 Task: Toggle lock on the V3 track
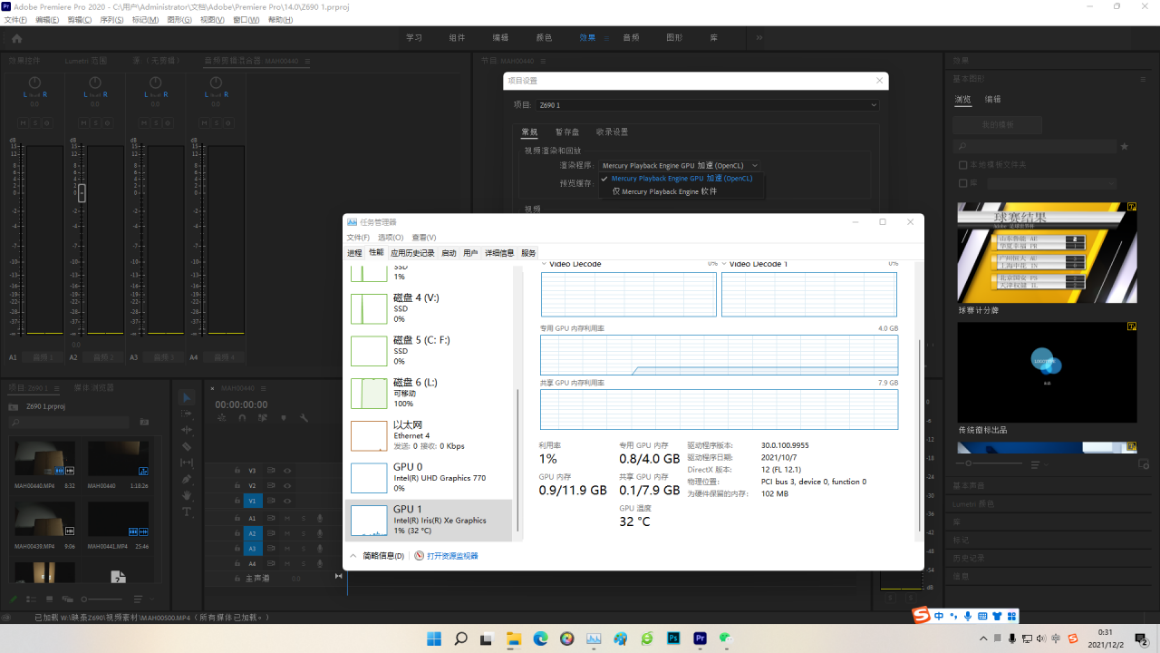click(237, 470)
